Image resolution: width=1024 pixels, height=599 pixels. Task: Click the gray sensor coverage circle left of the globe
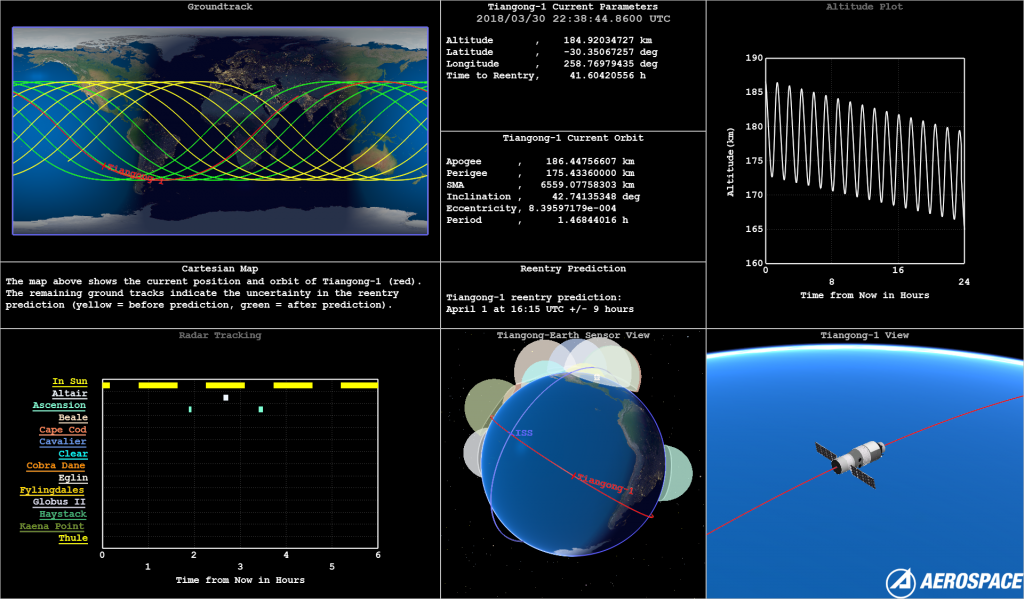tap(474, 451)
